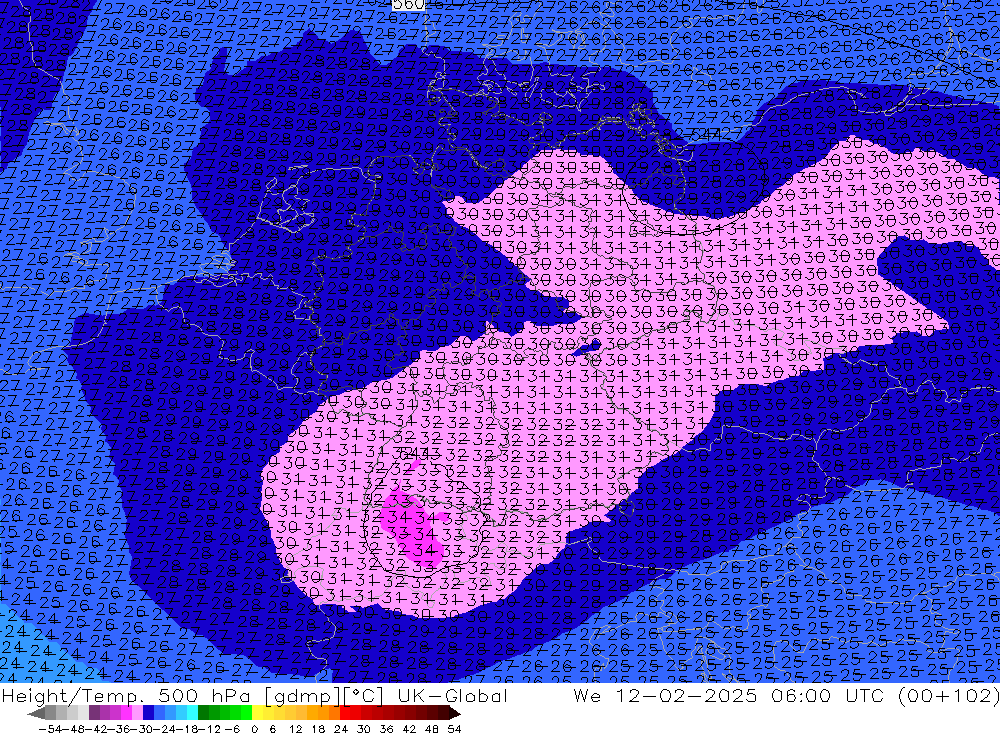Click the '(00+102)' forecast hour text
The width and height of the screenshot is (1000, 733).
pos(948,695)
